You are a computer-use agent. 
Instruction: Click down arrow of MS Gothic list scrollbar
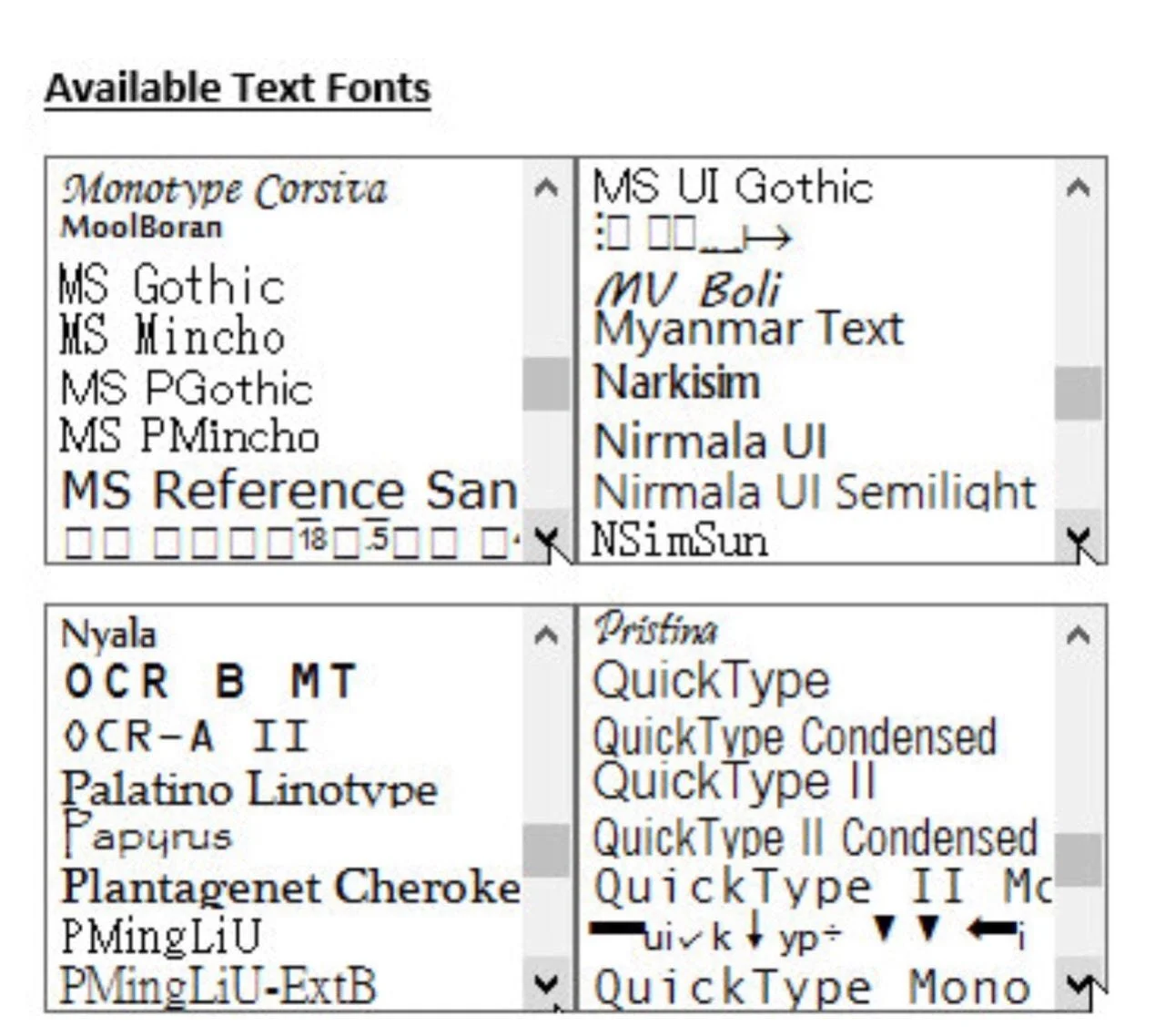pyautogui.click(x=546, y=537)
